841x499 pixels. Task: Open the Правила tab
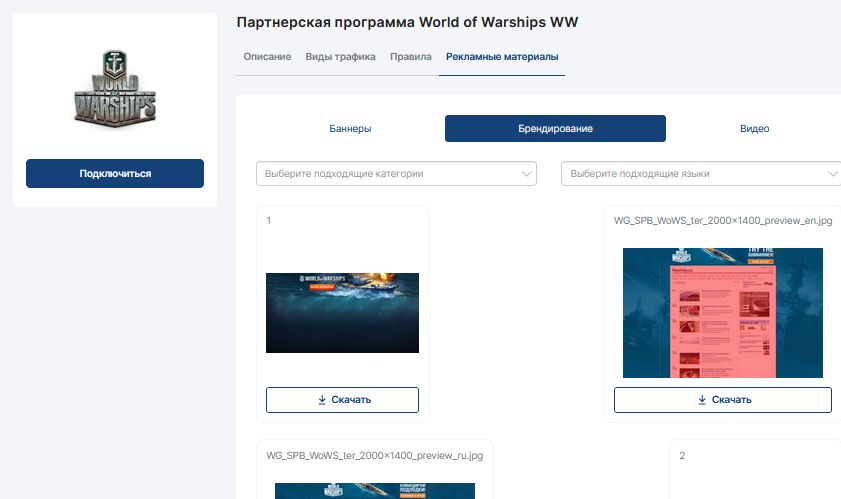pos(411,56)
